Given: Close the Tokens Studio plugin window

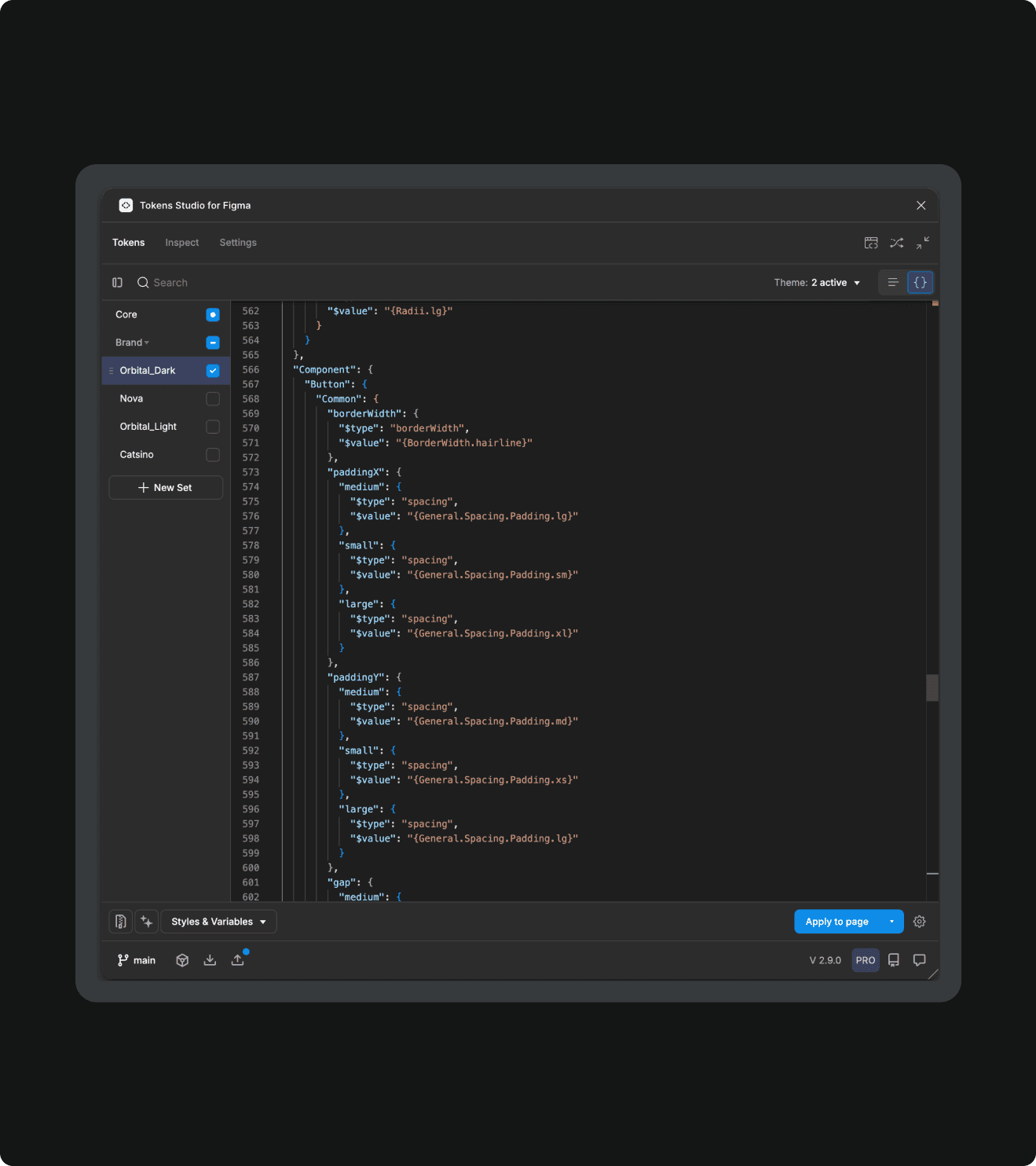Looking at the screenshot, I should (x=921, y=205).
